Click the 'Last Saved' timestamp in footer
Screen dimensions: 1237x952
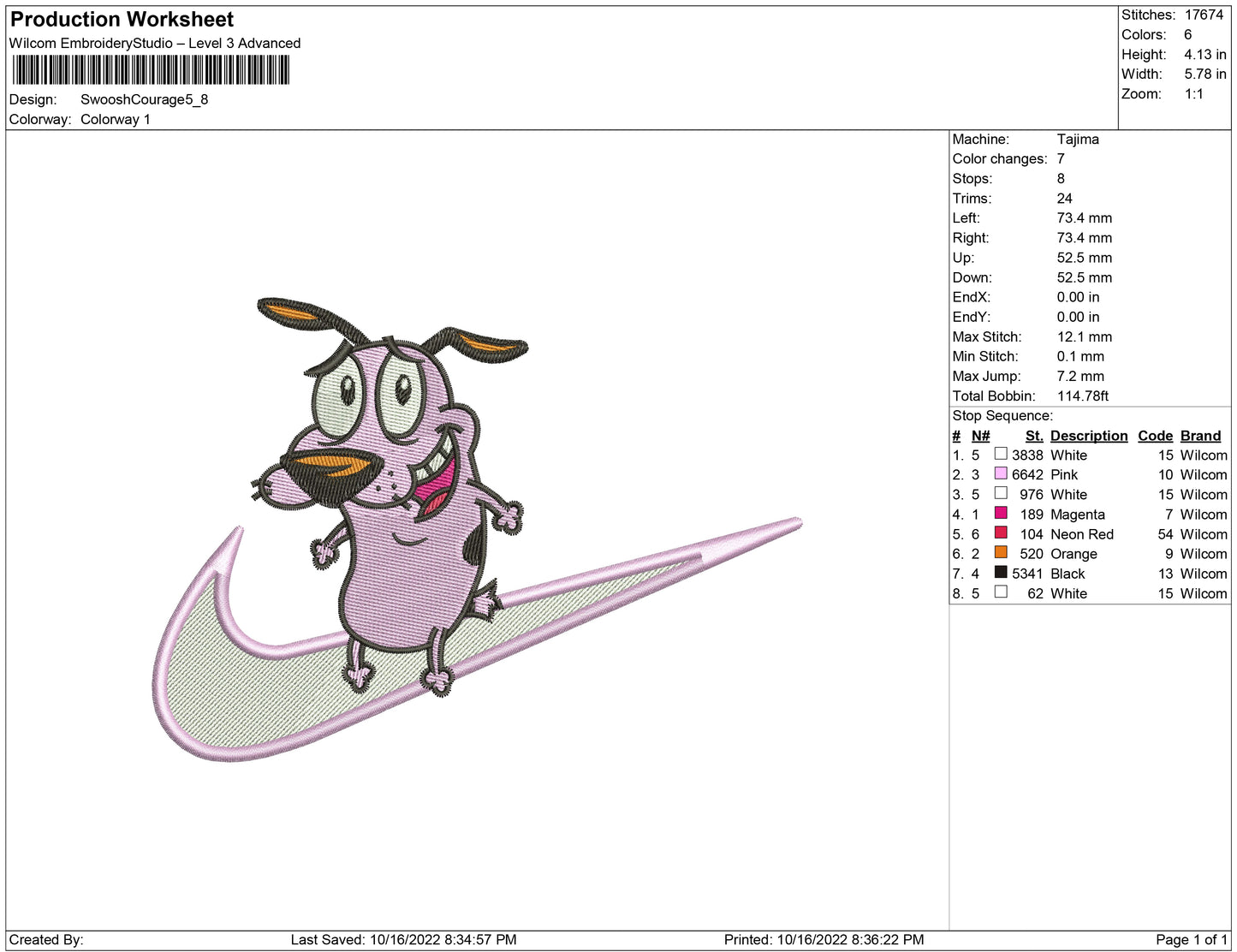coord(403,939)
